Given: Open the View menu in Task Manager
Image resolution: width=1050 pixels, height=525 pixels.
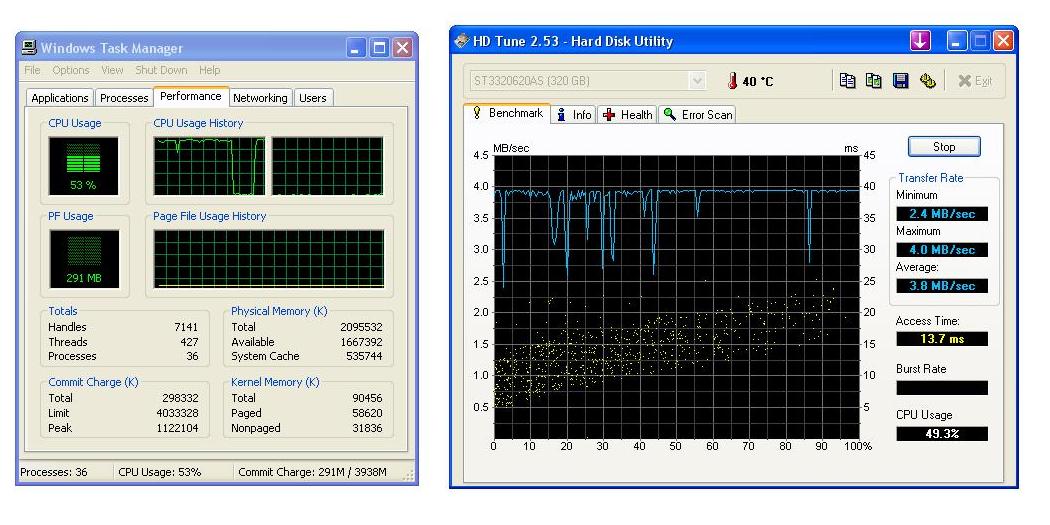Looking at the screenshot, I should (x=112, y=70).
